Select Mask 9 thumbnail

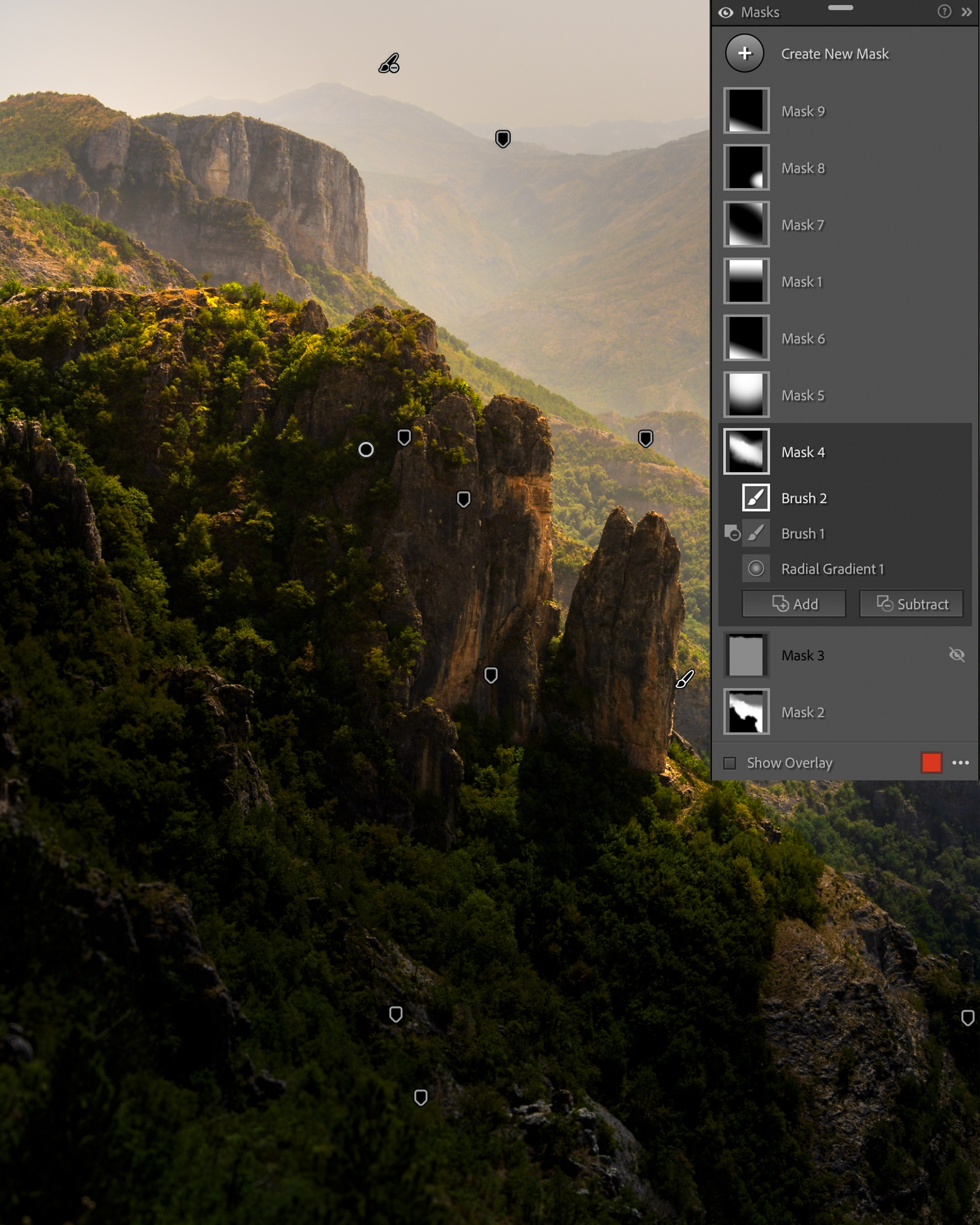[x=746, y=111]
